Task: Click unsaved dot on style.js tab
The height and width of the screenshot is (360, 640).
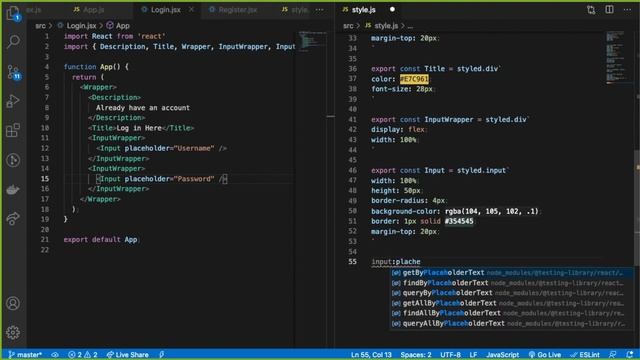Action: click(x=392, y=9)
